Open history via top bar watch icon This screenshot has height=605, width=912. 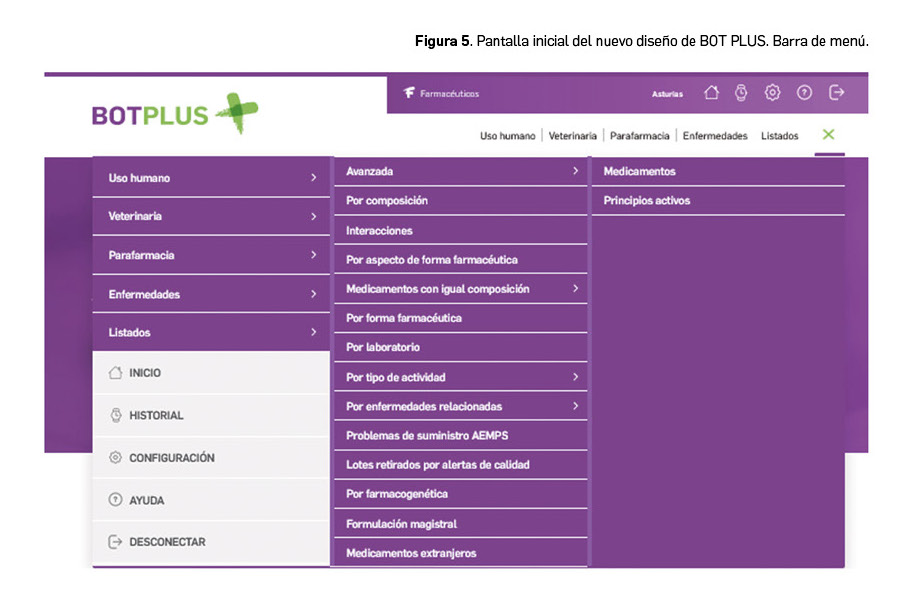click(741, 93)
